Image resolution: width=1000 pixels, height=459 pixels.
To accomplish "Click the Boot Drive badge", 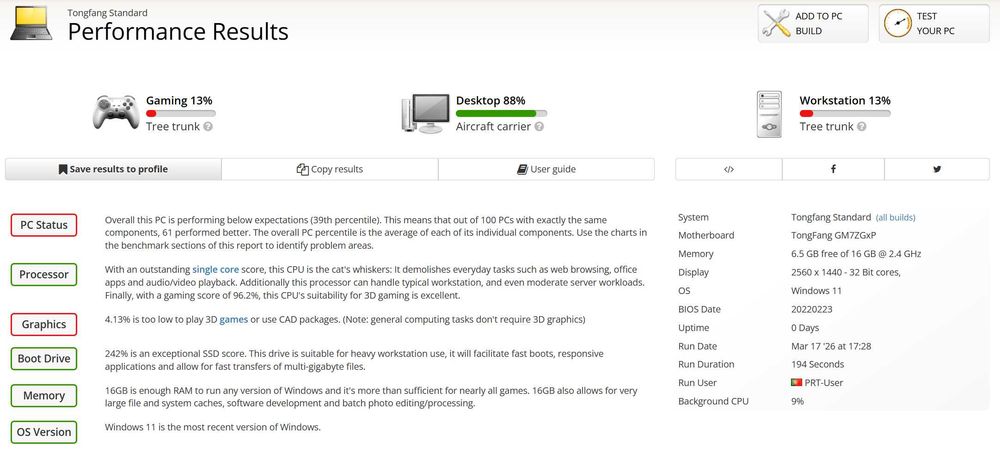I will (x=44, y=359).
